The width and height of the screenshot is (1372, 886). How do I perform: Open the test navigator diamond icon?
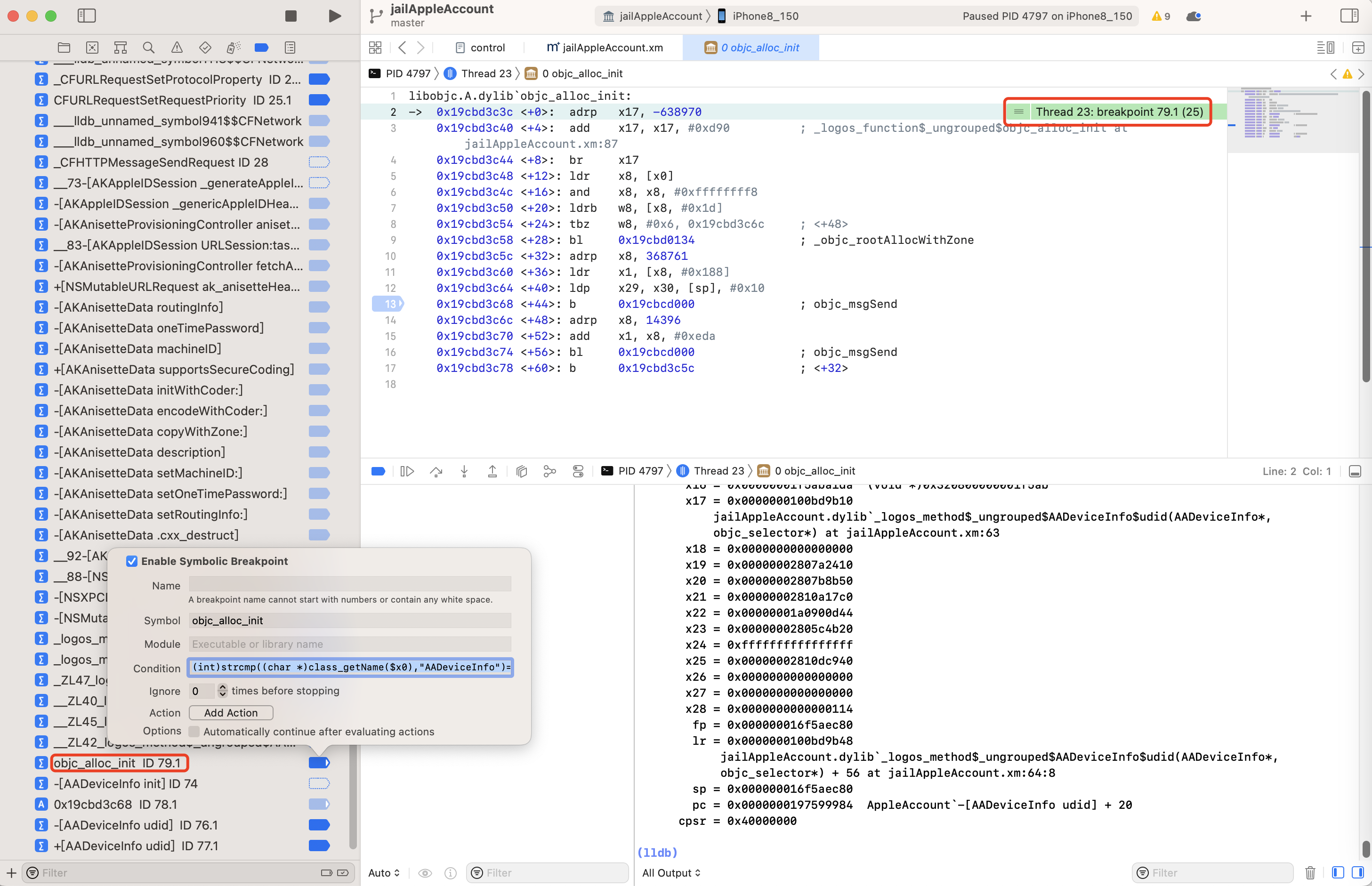tap(205, 48)
